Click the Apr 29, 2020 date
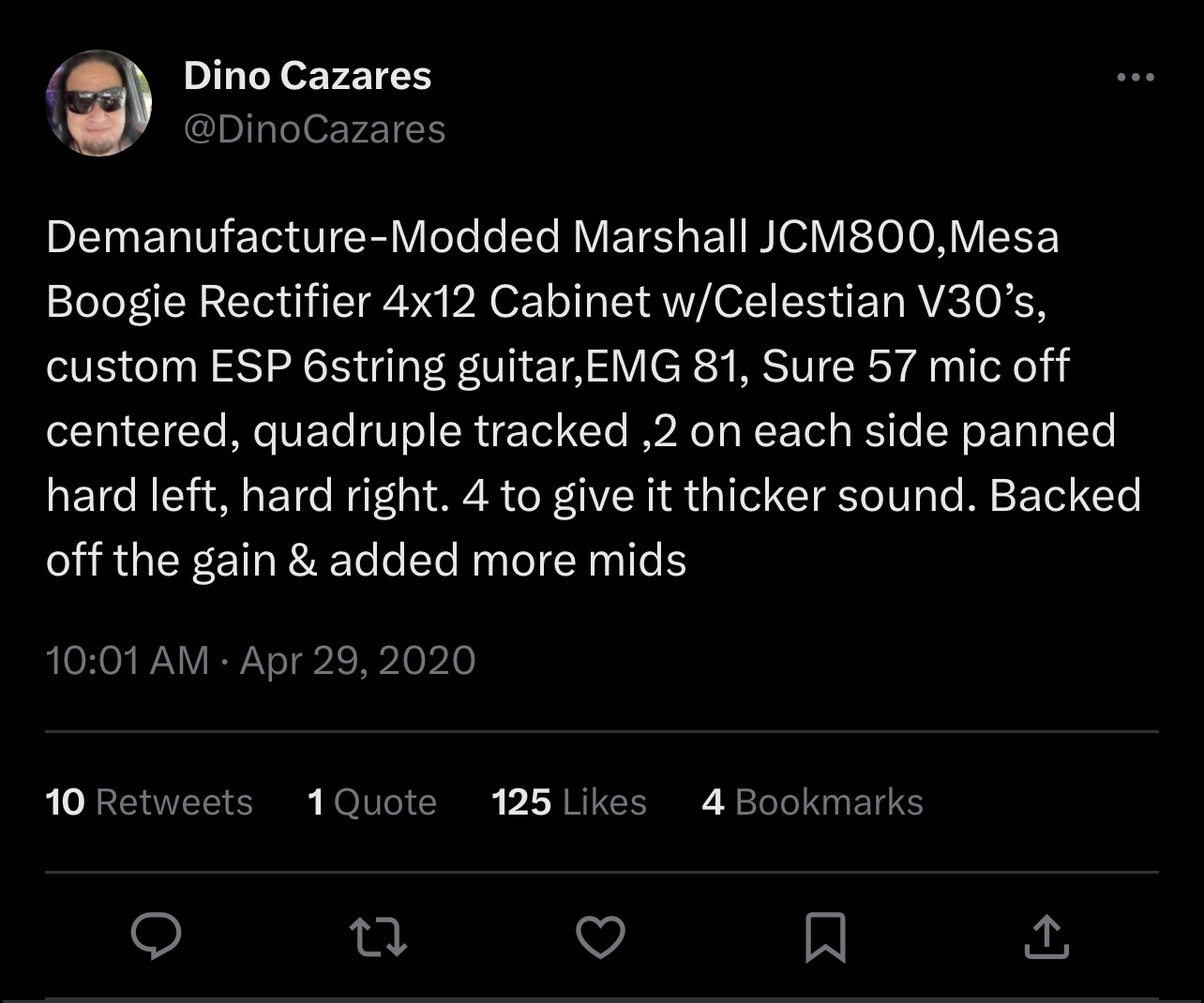Viewport: 1204px width, 1003px height. (357, 661)
